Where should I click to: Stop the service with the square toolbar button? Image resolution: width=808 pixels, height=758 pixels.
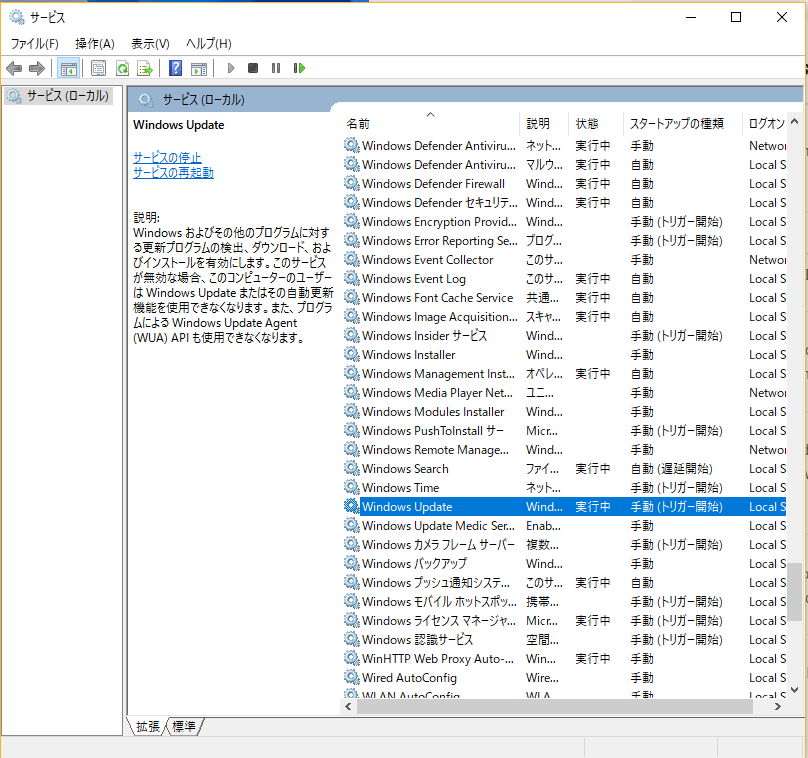pyautogui.click(x=253, y=68)
